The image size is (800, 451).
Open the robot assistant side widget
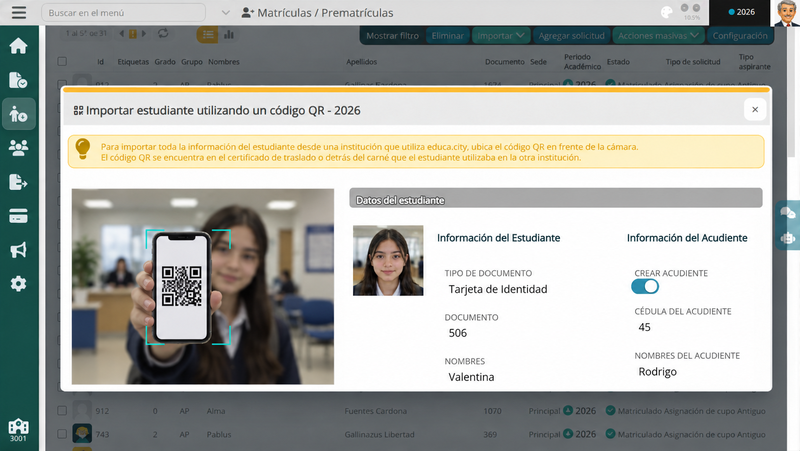click(788, 238)
